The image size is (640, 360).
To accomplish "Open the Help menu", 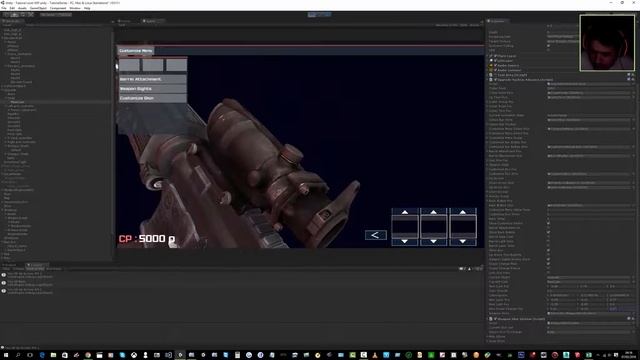I will pos(87,8).
